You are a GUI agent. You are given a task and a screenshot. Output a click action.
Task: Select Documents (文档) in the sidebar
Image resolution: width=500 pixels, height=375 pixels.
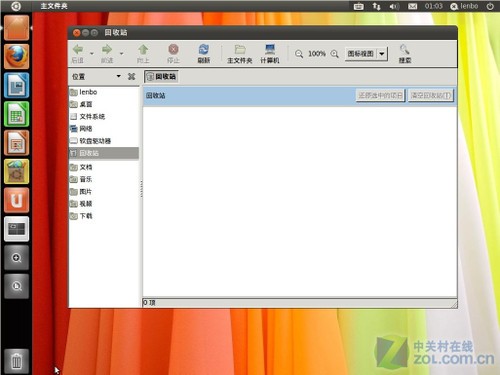click(x=104, y=167)
